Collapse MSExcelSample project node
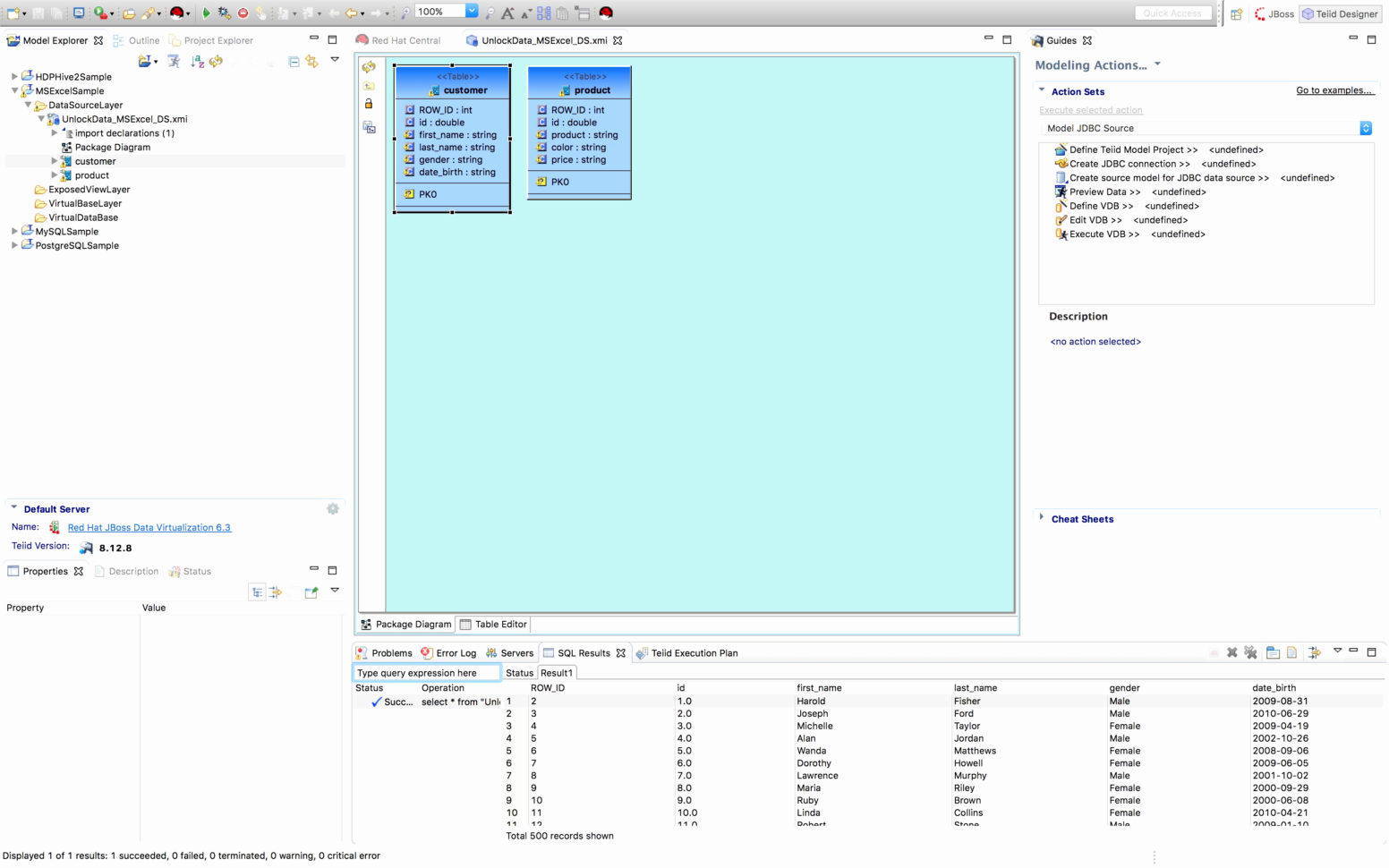Screen dimensions: 1389x868 (14, 91)
